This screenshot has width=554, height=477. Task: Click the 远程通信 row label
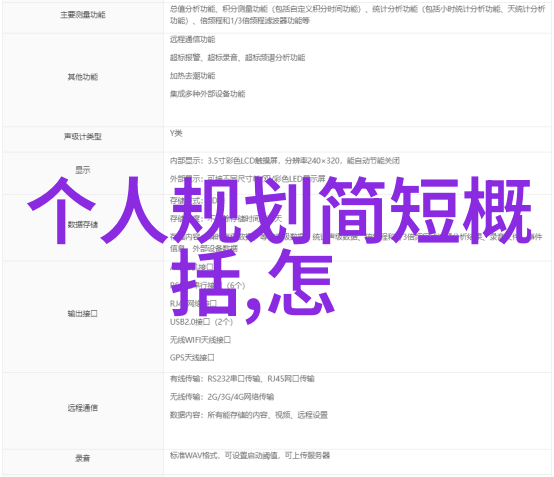(x=83, y=408)
